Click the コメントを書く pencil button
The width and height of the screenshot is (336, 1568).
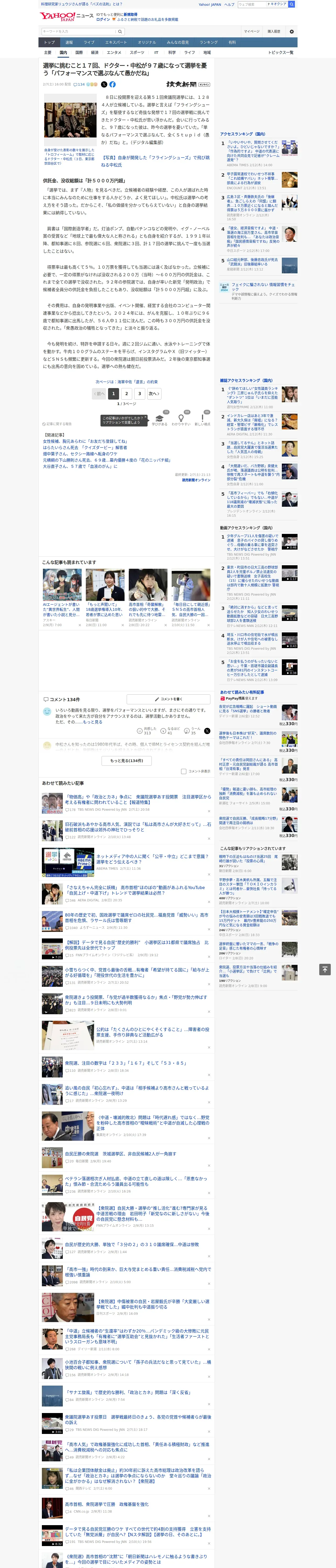pyautogui.click(x=168, y=699)
